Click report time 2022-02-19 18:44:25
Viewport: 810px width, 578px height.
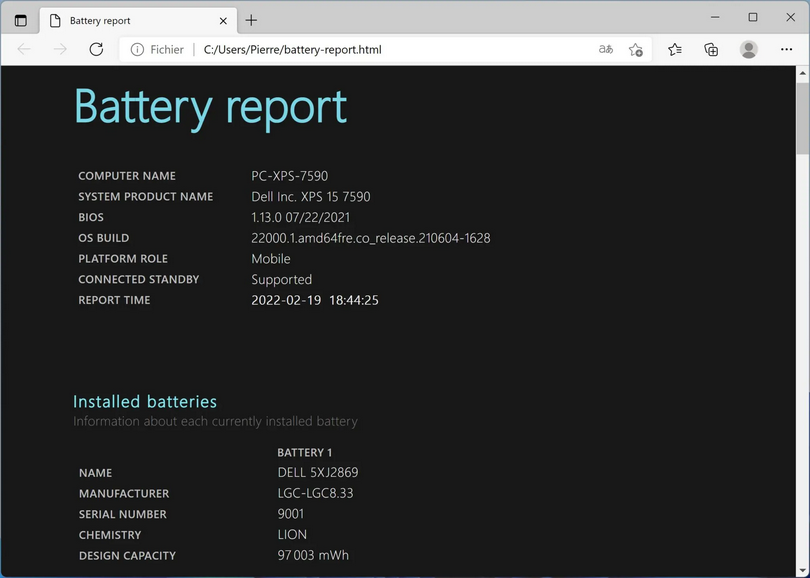(x=315, y=300)
